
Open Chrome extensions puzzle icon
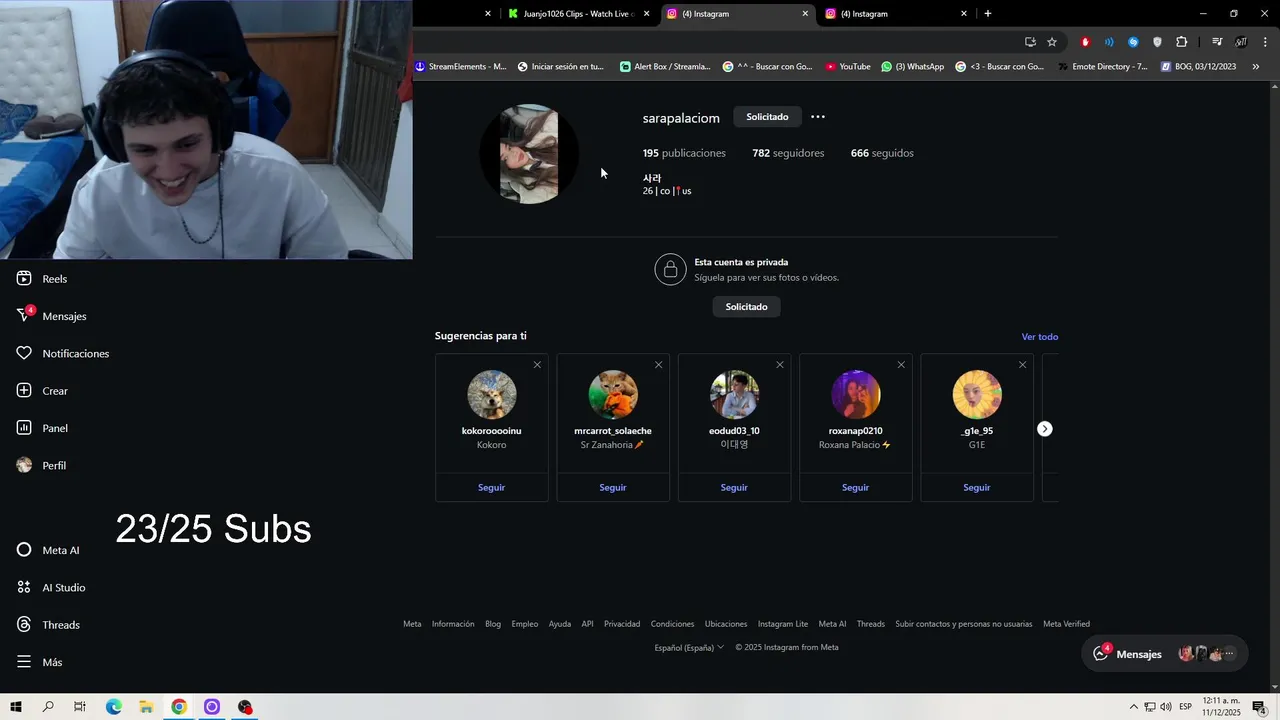(1181, 42)
